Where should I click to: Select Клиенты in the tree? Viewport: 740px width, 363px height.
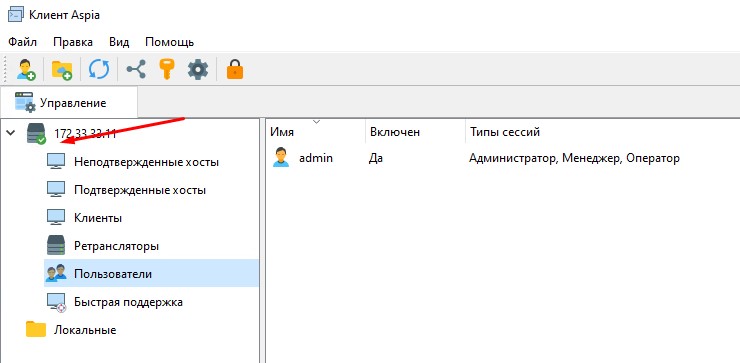(98, 218)
